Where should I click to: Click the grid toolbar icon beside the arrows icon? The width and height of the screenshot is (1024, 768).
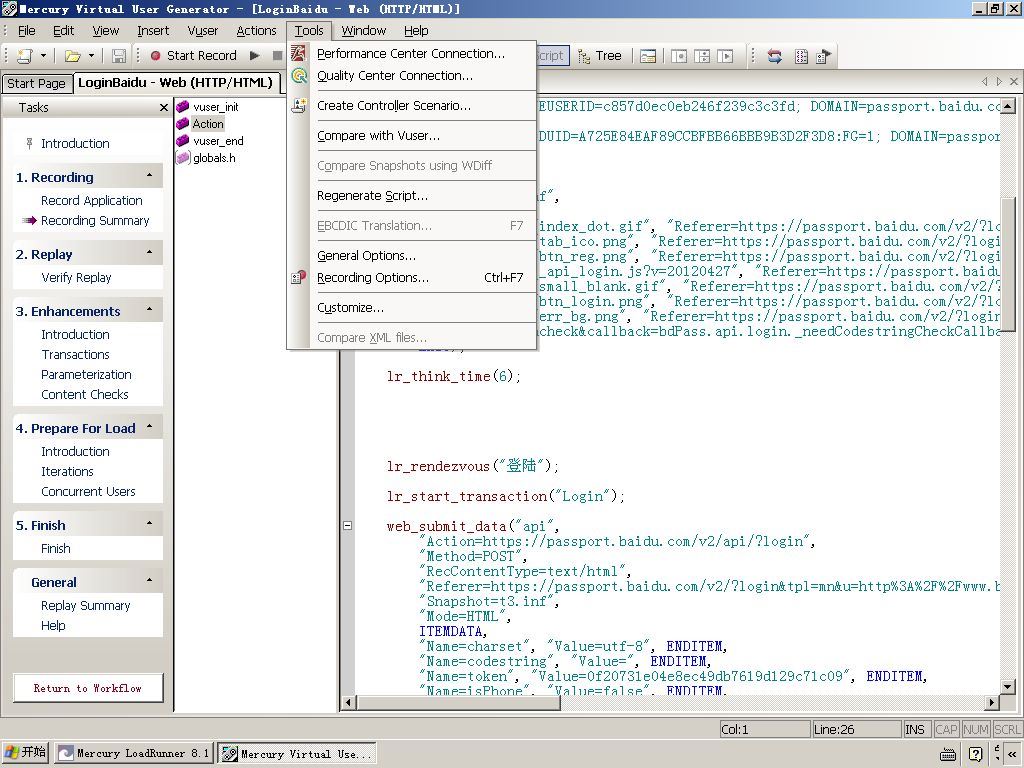point(801,56)
